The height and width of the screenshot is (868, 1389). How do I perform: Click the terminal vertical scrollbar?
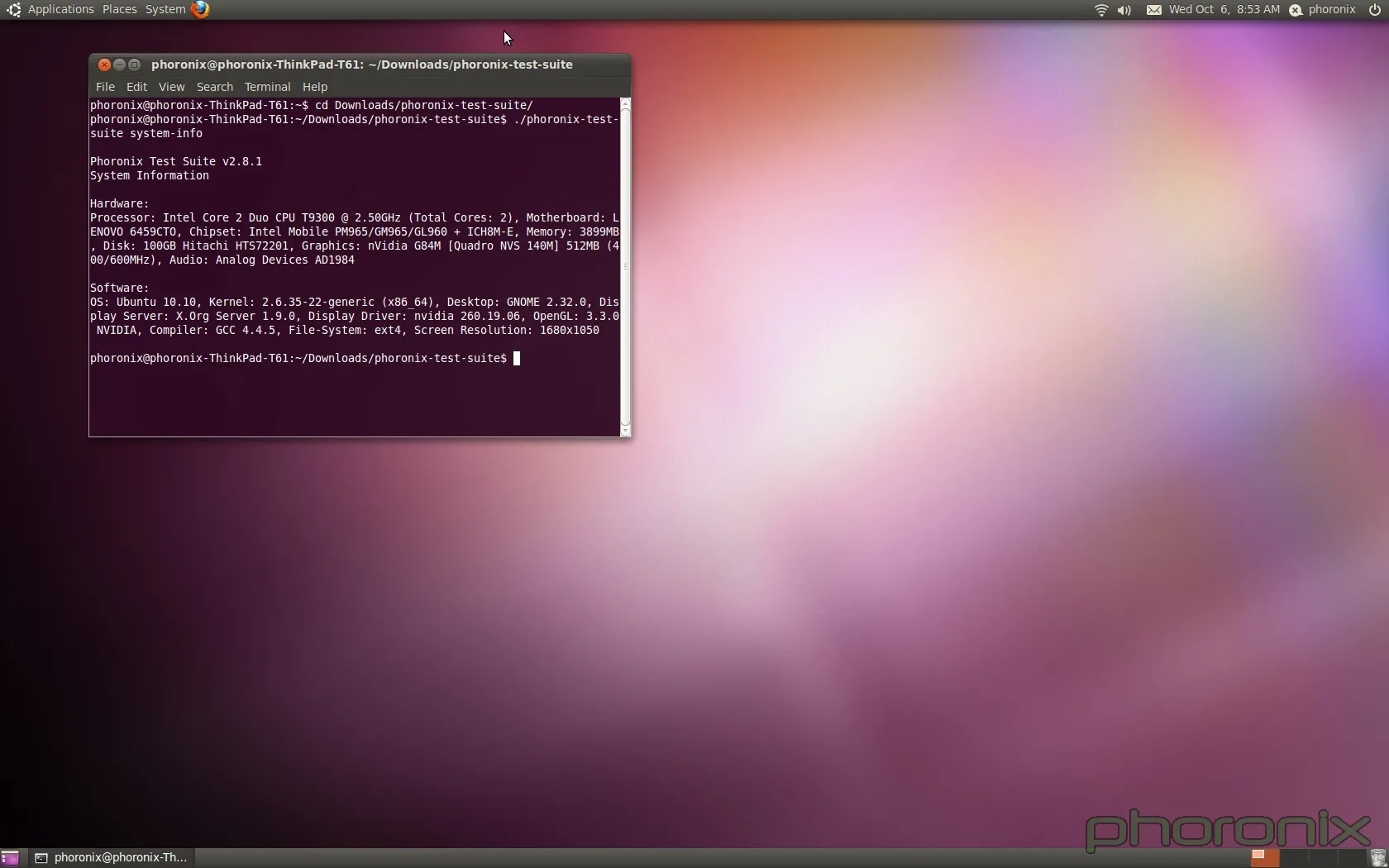[x=625, y=266]
